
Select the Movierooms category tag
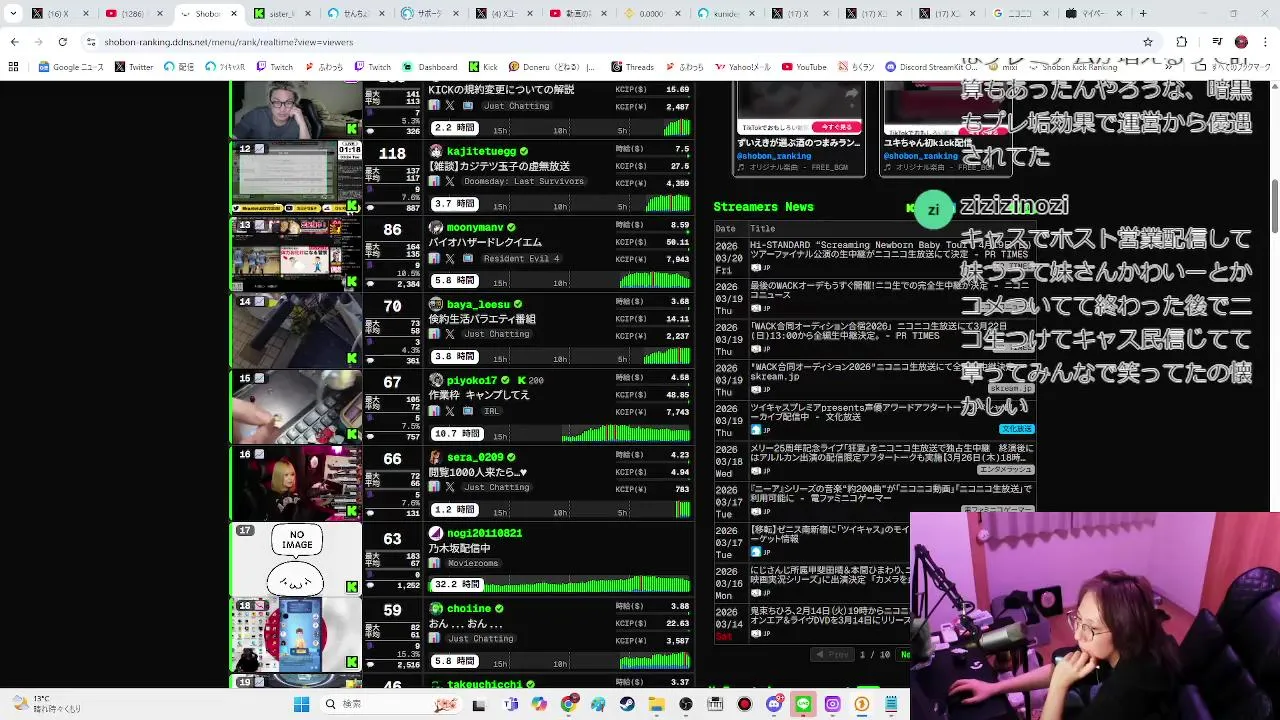coord(473,563)
